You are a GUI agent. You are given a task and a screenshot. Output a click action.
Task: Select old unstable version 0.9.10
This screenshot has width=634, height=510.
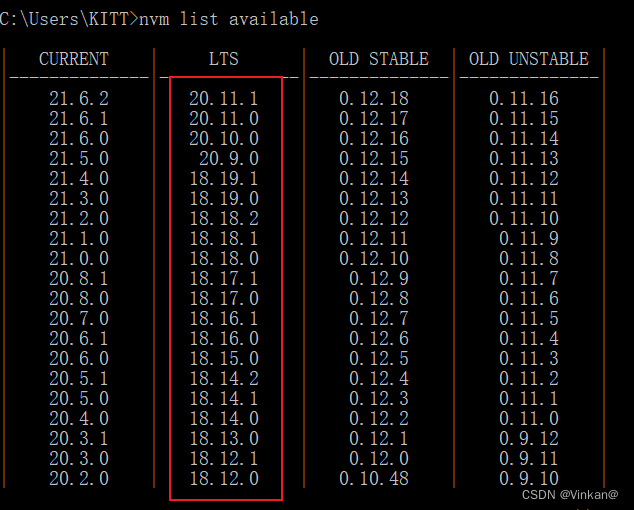pyautogui.click(x=529, y=479)
